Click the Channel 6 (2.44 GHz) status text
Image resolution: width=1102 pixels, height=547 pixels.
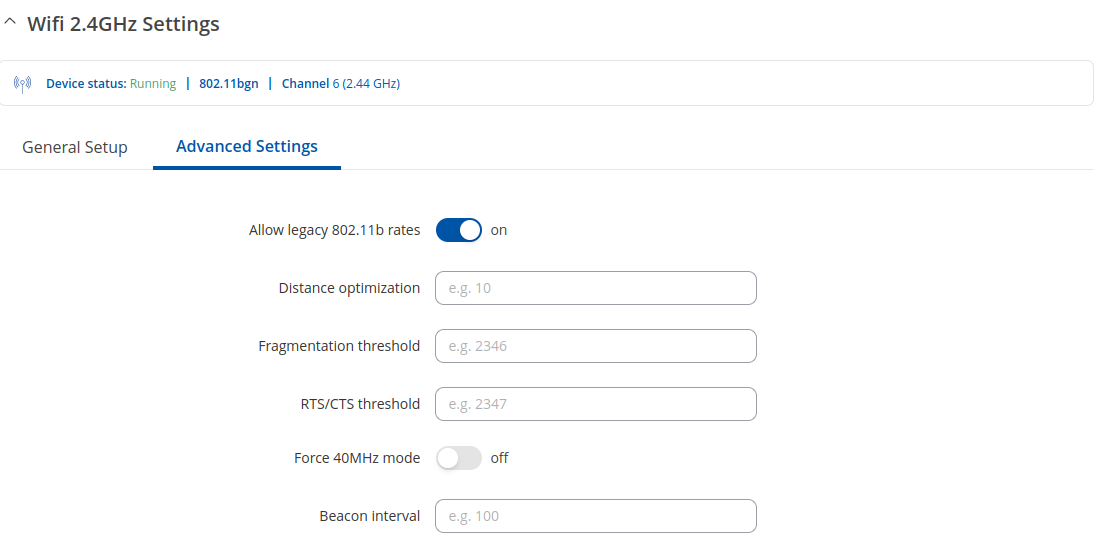pyautogui.click(x=341, y=84)
